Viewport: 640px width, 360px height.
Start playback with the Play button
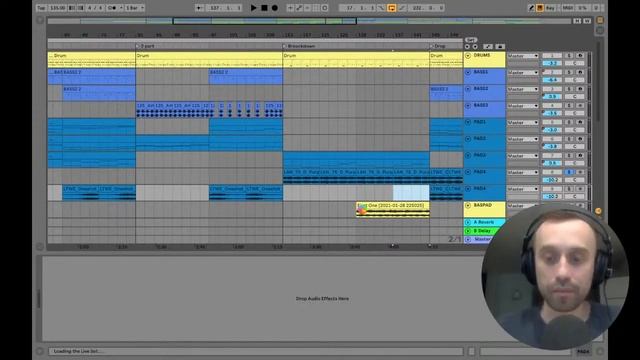(253, 8)
